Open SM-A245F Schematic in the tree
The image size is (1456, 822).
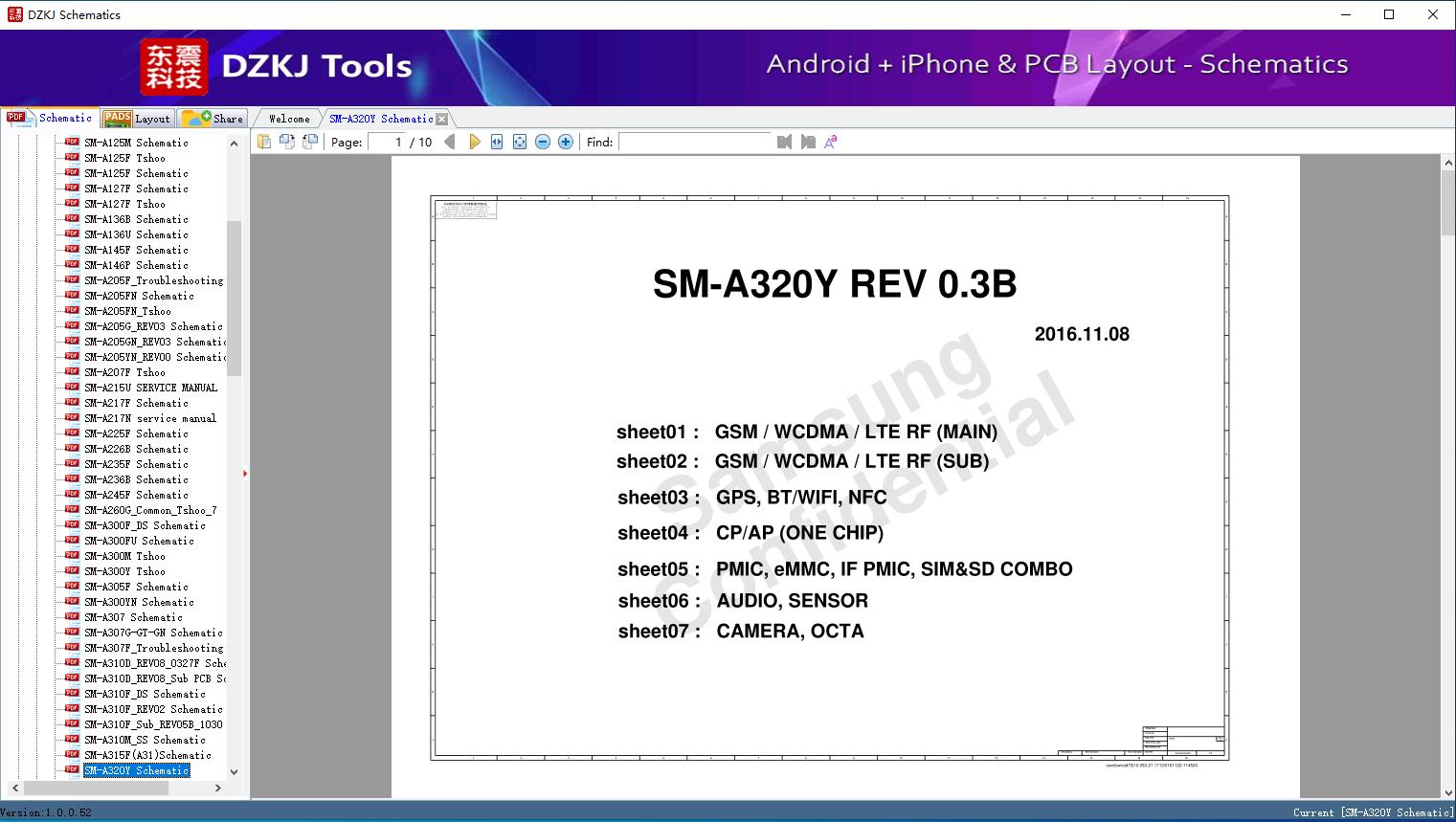[136, 495]
